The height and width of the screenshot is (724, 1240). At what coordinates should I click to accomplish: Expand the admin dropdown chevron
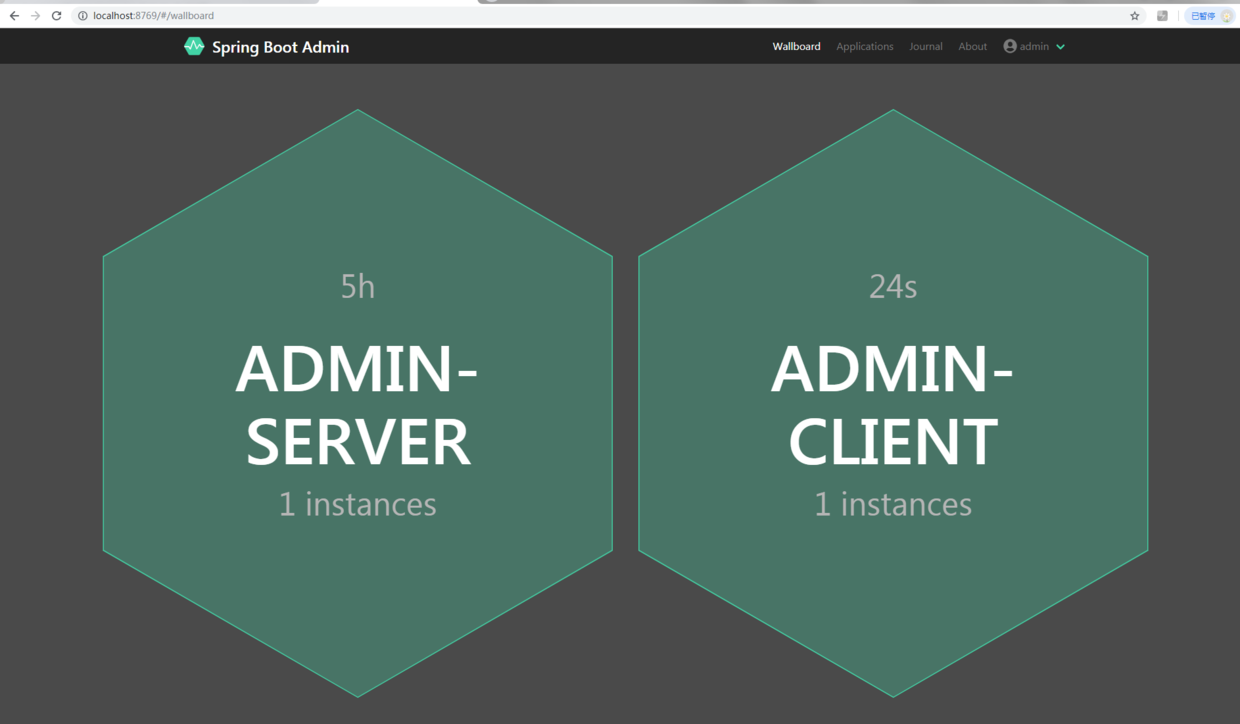[x=1061, y=47]
